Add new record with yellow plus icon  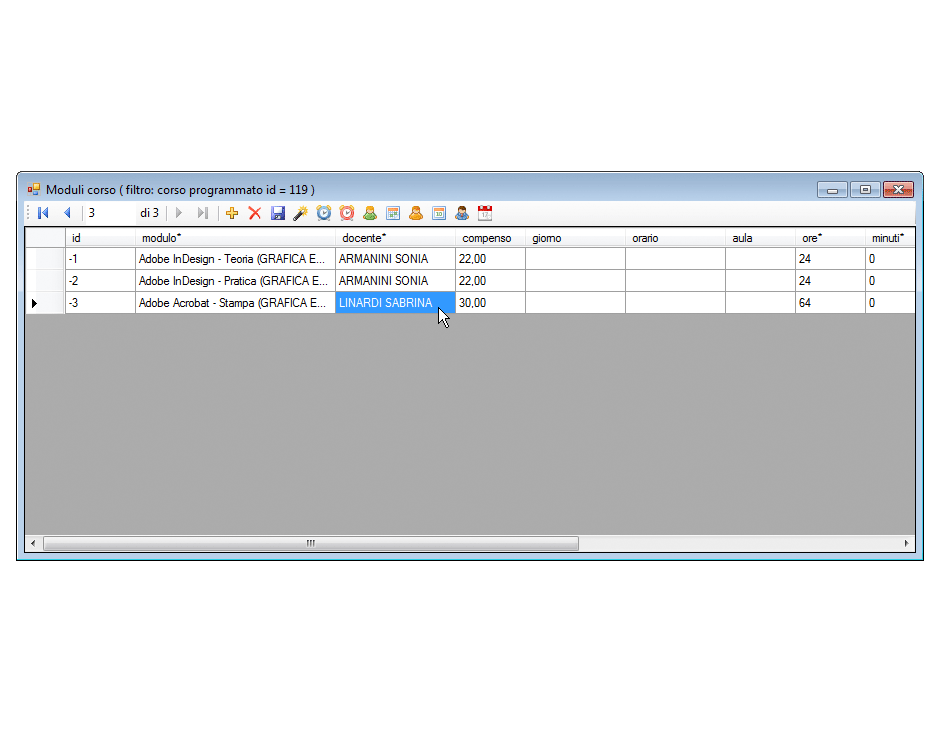(232, 213)
